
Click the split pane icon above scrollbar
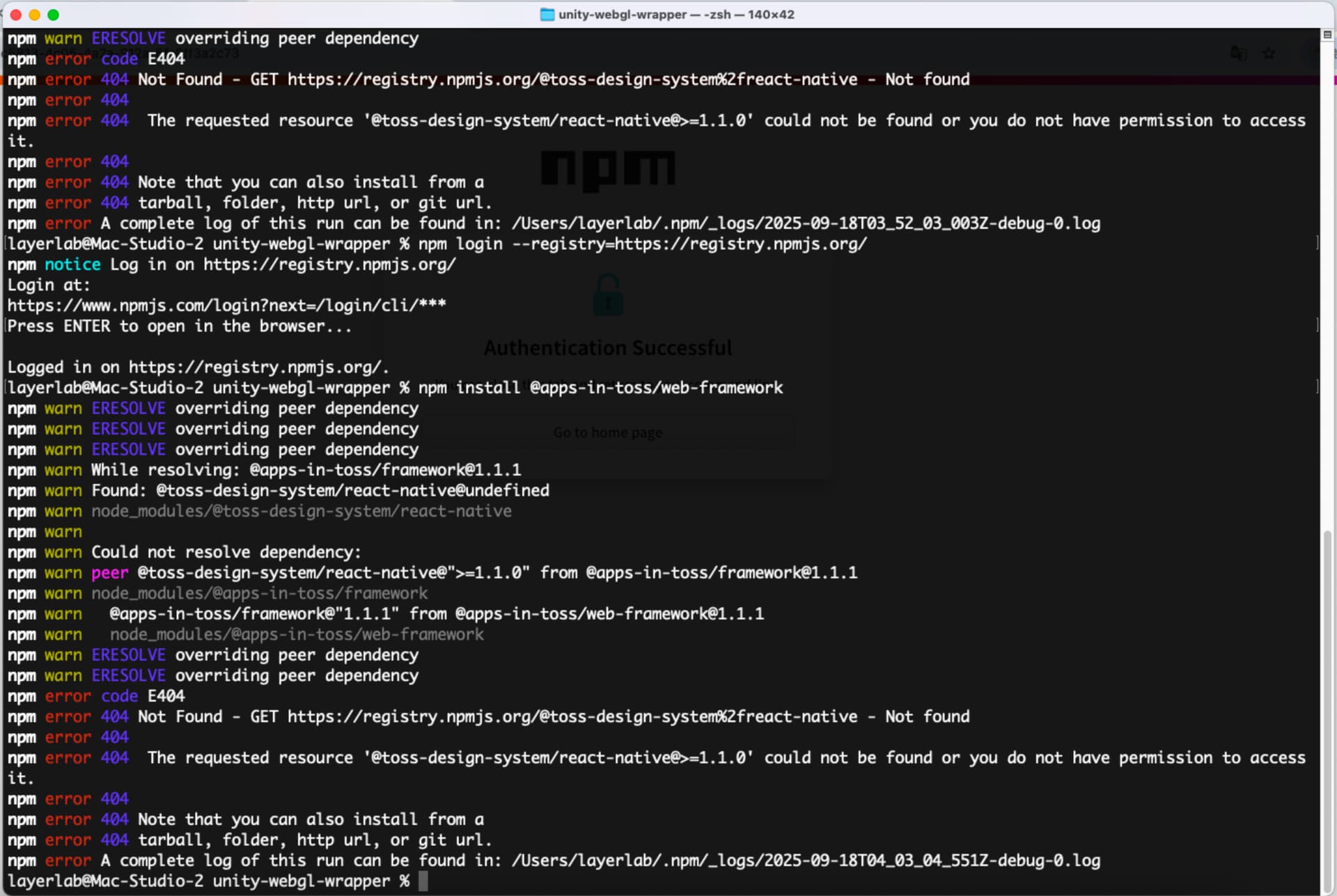(x=1327, y=35)
